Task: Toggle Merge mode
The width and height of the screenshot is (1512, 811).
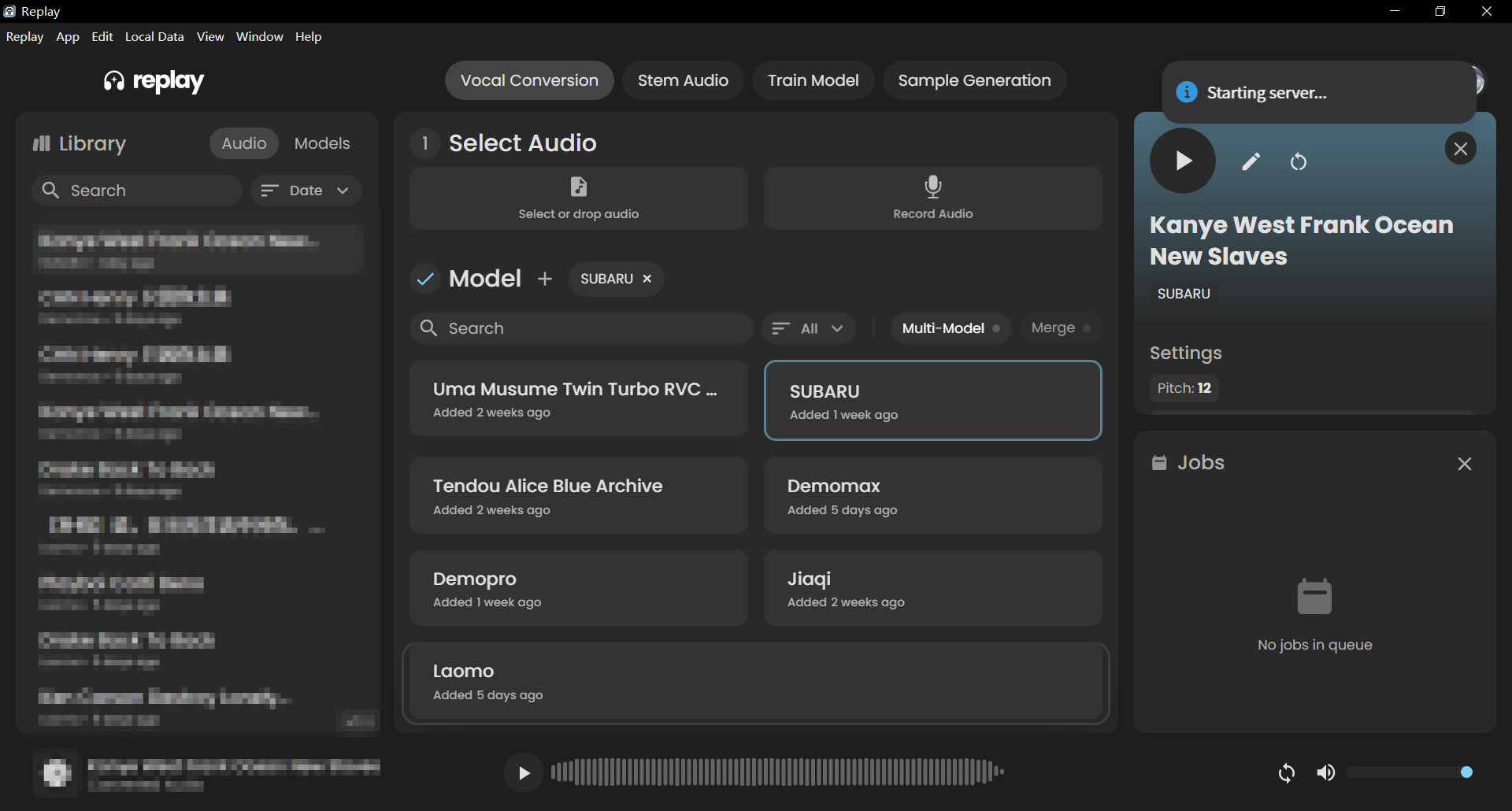Action: (x=1060, y=328)
